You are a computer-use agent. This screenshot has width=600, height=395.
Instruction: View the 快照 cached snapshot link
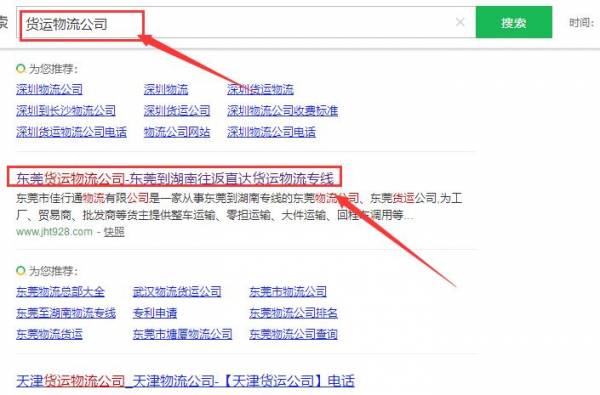114,232
